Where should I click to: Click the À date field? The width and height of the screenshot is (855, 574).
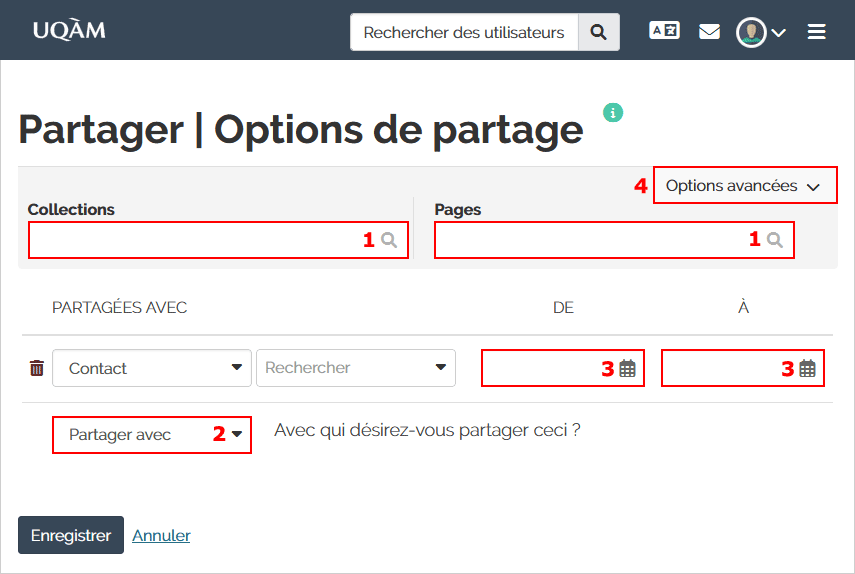(x=743, y=368)
